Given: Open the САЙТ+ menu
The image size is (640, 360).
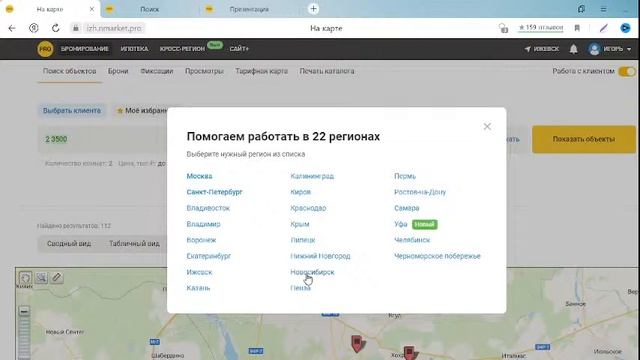Looking at the screenshot, I should 239,49.
